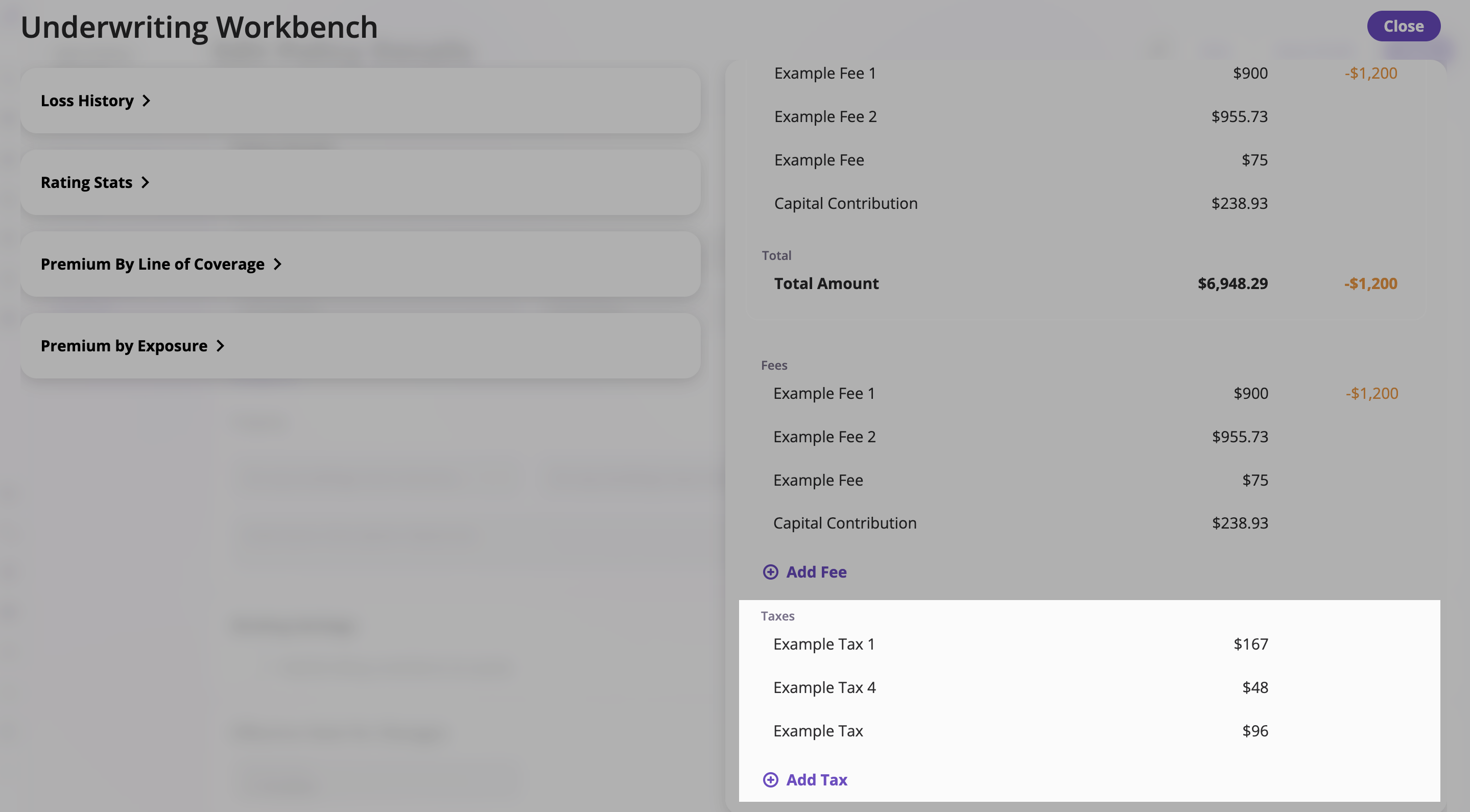
Task: Click the Premium by Exposure card title
Action: 124,346
